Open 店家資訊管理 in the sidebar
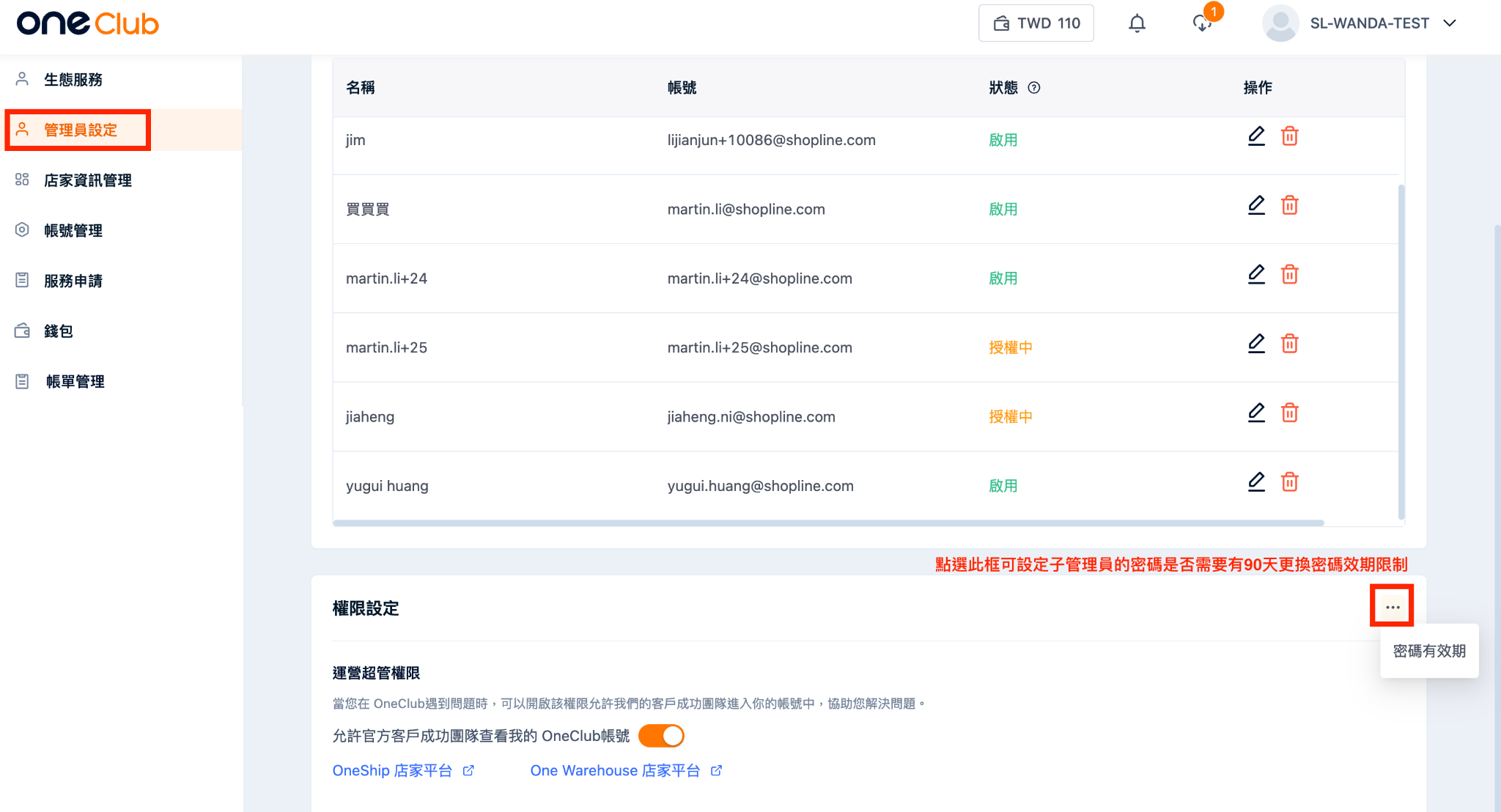Image resolution: width=1501 pixels, height=812 pixels. [88, 180]
